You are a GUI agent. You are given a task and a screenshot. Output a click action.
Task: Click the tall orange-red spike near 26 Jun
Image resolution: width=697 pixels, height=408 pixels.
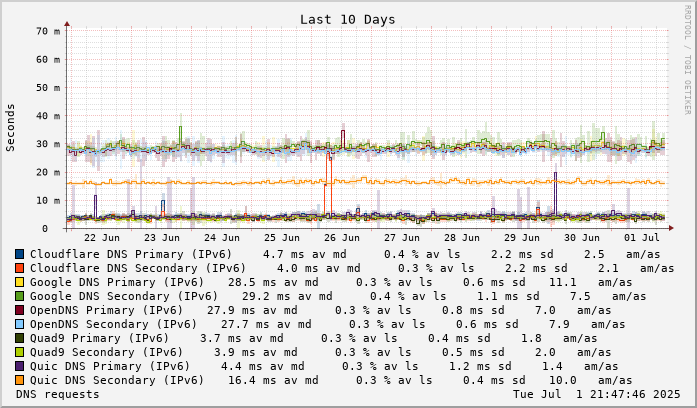click(x=328, y=183)
